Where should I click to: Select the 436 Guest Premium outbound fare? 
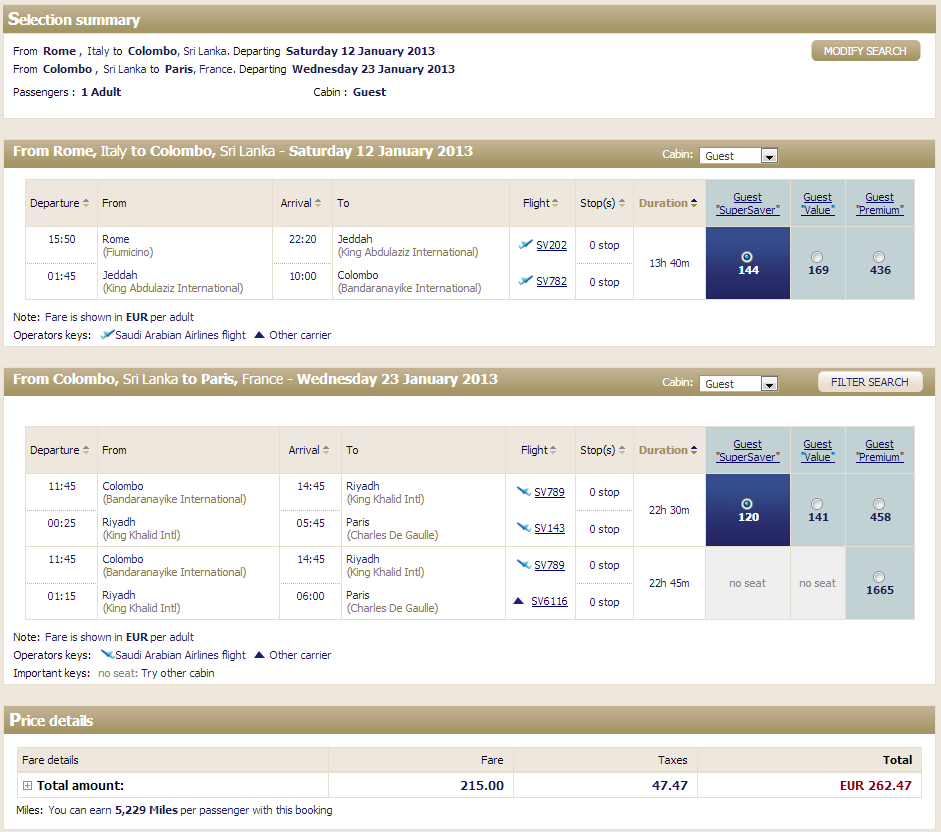coord(879,257)
